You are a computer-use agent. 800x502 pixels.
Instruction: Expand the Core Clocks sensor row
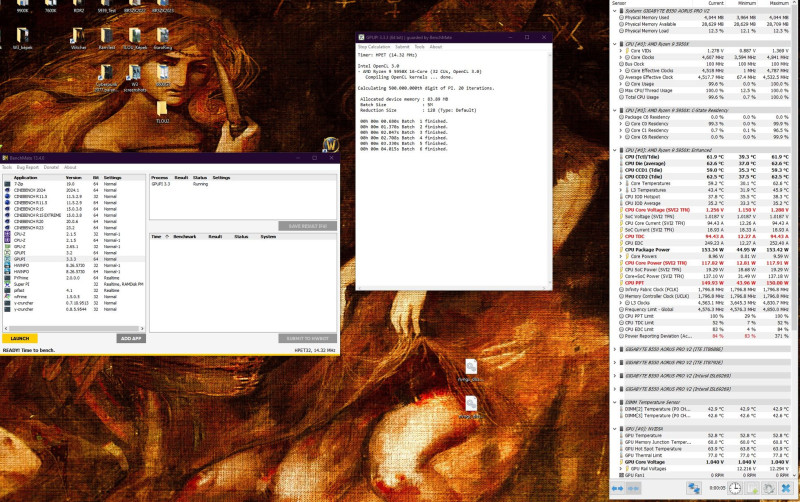pyautogui.click(x=621, y=57)
